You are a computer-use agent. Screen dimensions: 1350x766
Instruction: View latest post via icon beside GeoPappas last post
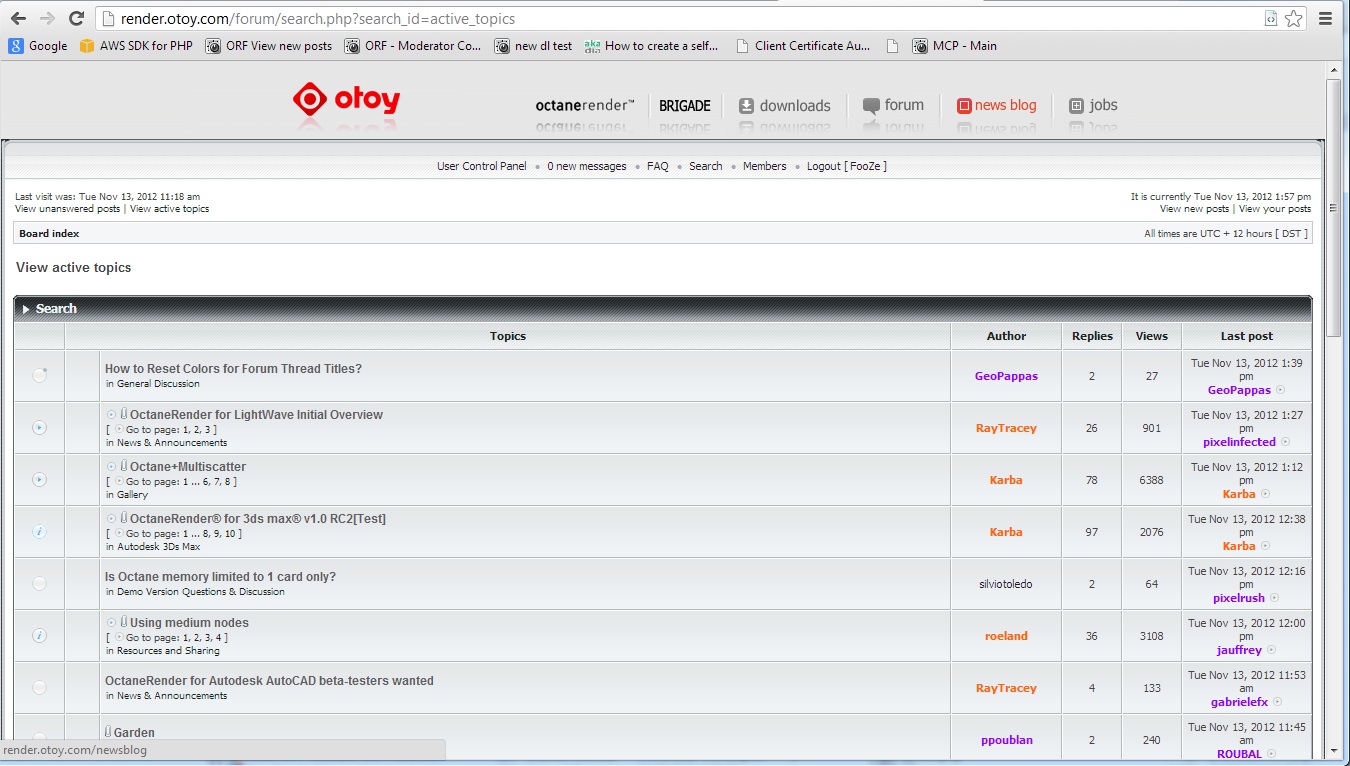(x=1281, y=390)
